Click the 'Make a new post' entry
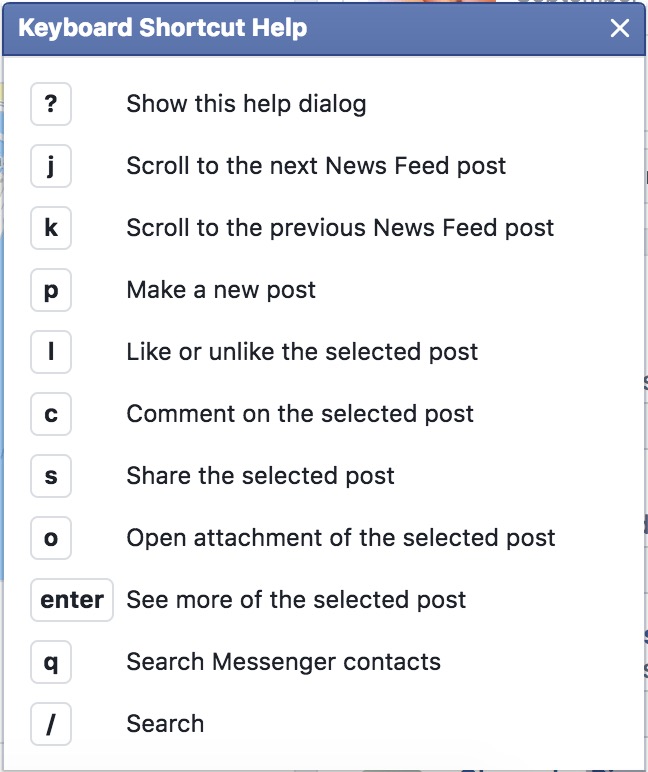 click(221, 290)
